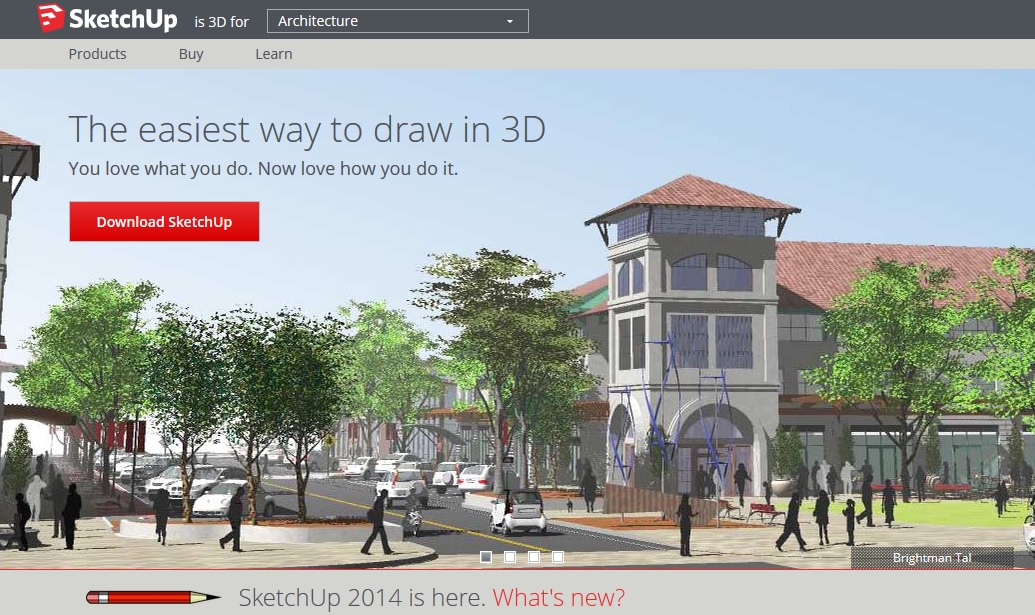1035x615 pixels.
Task: Open the Architecture industry dropdown
Action: pos(397,21)
